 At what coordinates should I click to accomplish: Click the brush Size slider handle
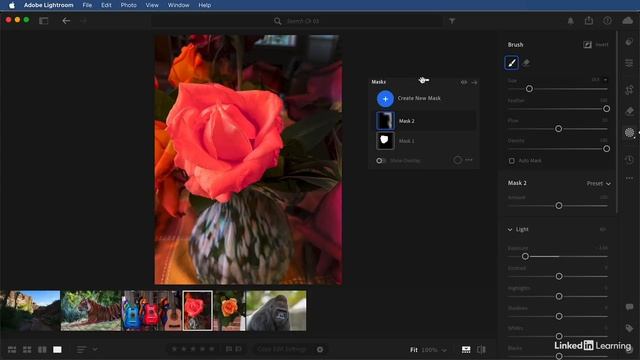[529, 89]
